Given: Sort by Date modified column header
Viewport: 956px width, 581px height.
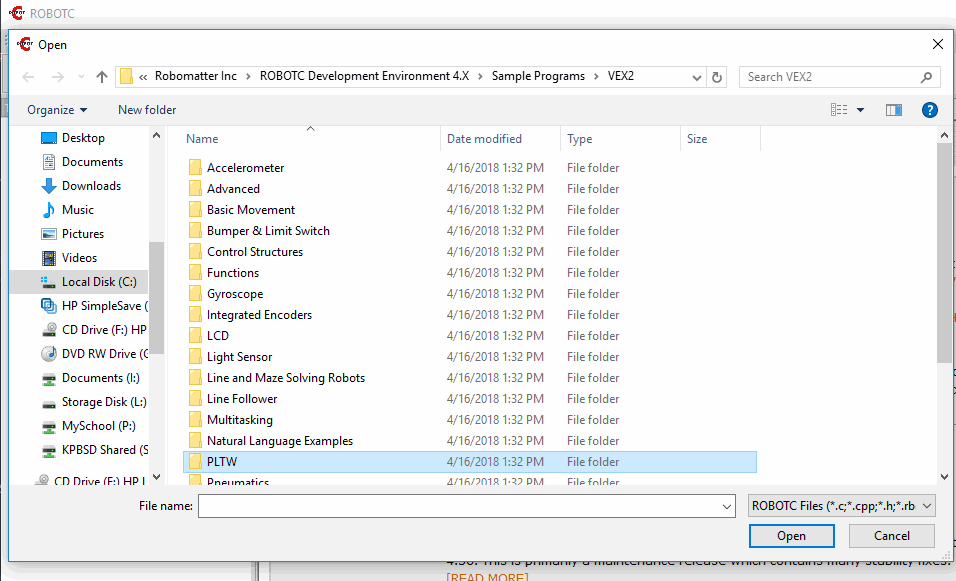Looking at the screenshot, I should coord(484,139).
